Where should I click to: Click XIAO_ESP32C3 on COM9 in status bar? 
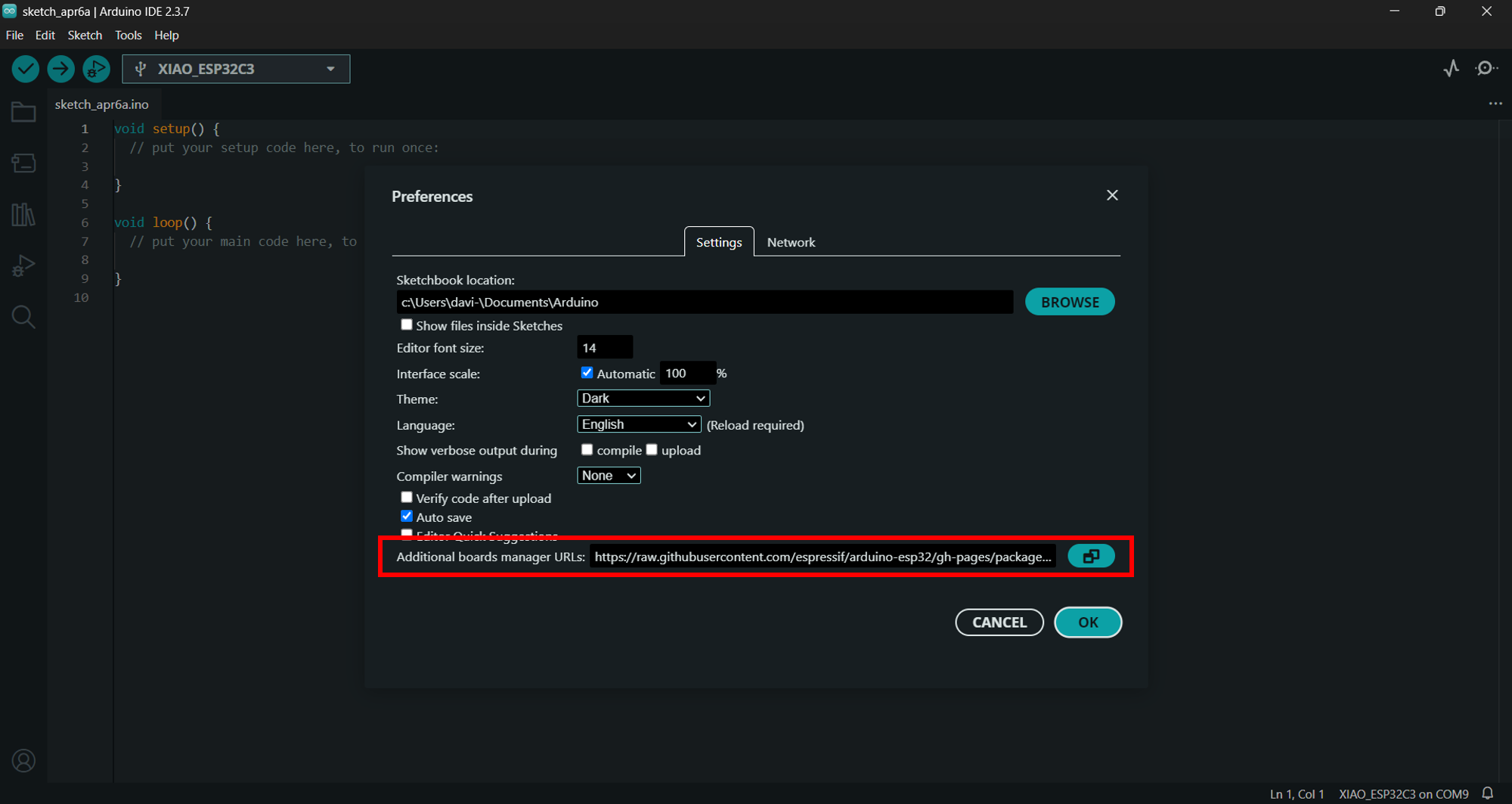1403,794
